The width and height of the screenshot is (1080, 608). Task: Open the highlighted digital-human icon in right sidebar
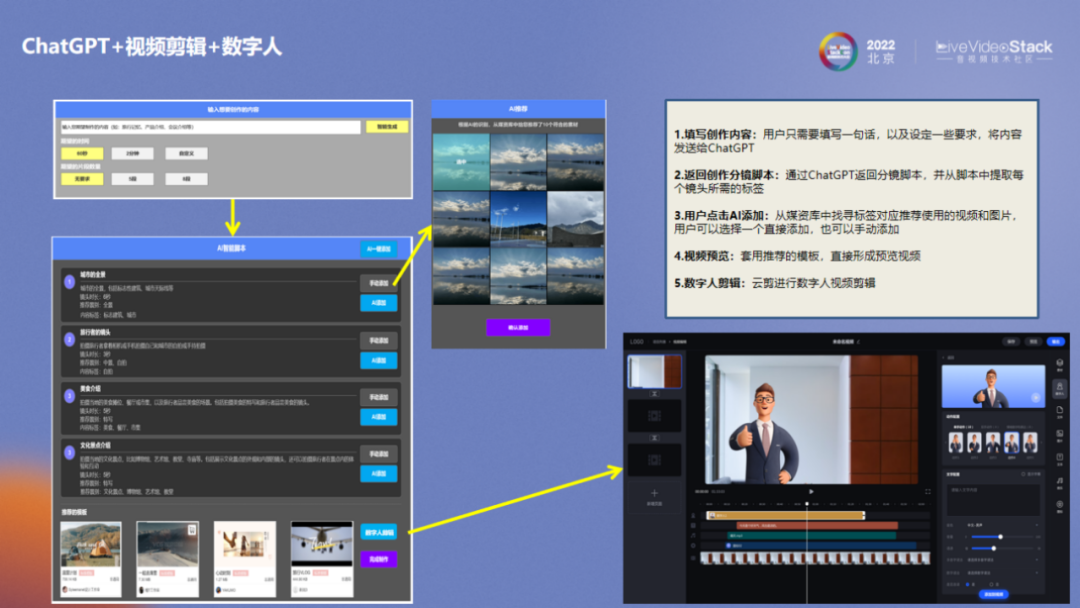pos(1059,388)
